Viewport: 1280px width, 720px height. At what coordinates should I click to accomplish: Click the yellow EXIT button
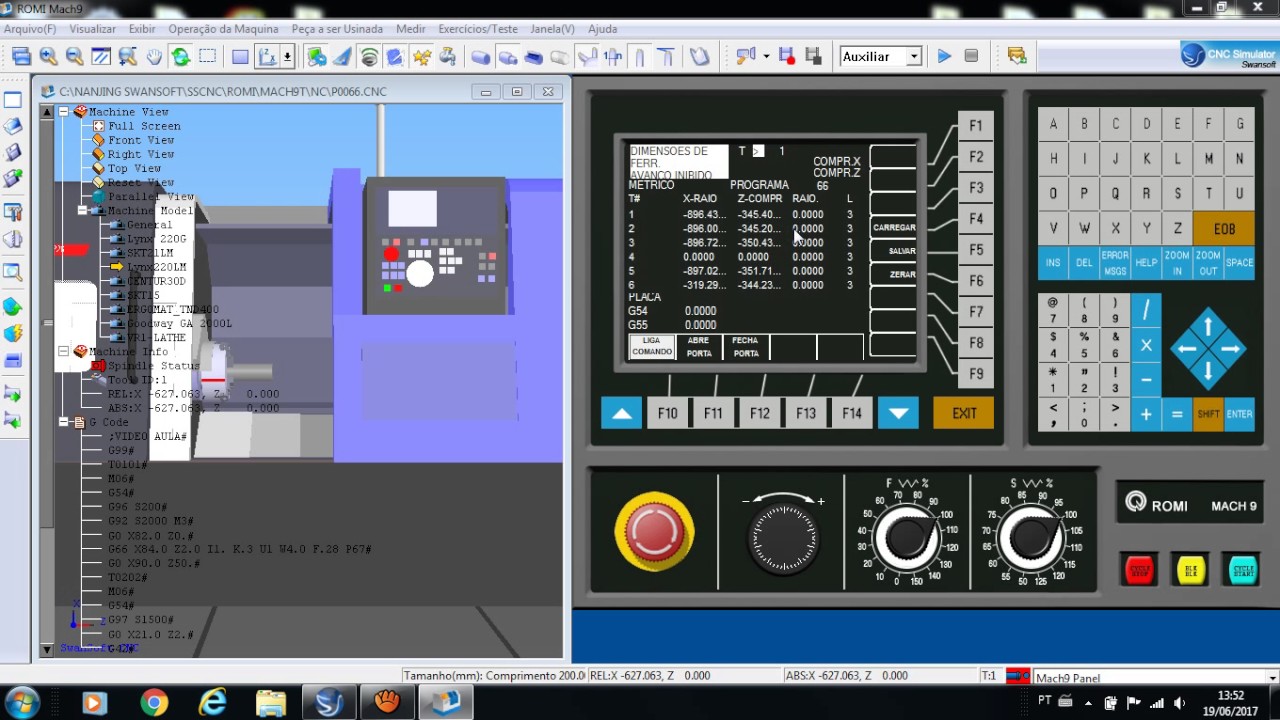tap(964, 413)
